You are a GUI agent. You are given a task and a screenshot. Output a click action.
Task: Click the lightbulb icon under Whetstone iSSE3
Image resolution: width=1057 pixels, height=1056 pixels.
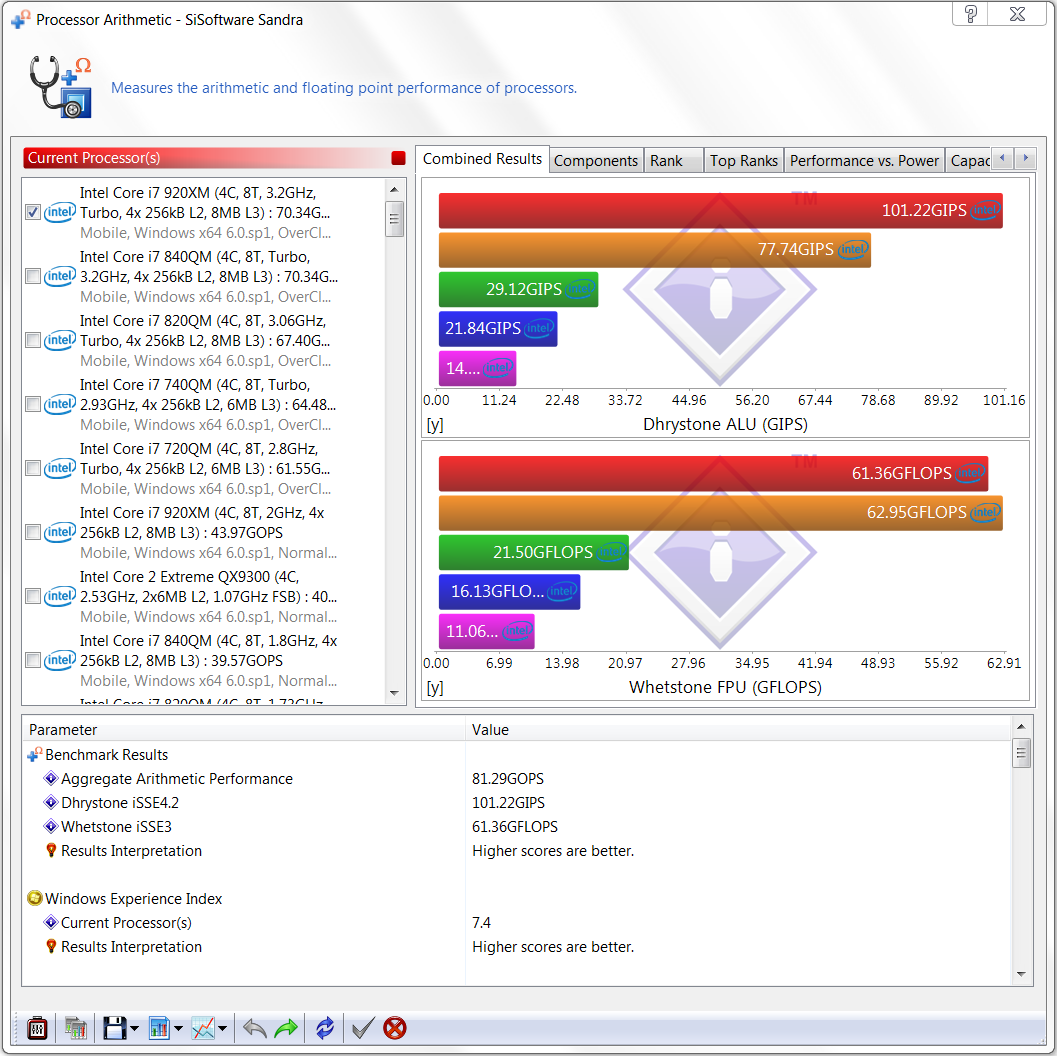pos(51,850)
